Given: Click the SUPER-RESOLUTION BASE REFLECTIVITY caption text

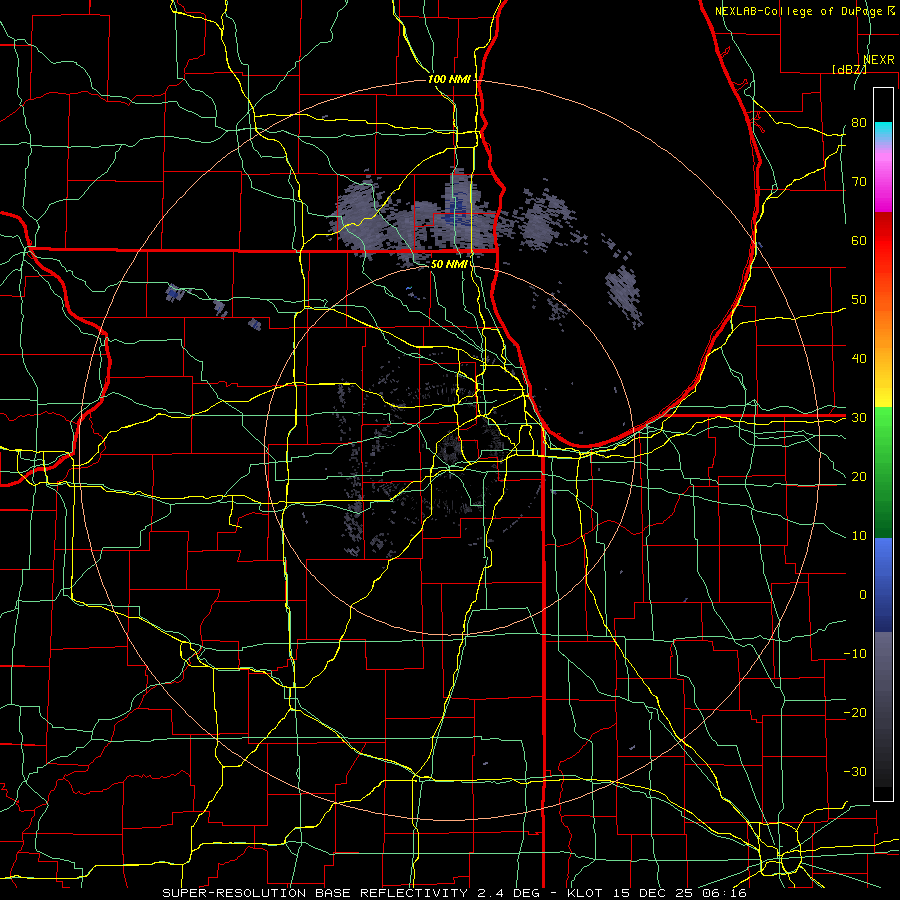Looking at the screenshot, I should click(x=314, y=893).
